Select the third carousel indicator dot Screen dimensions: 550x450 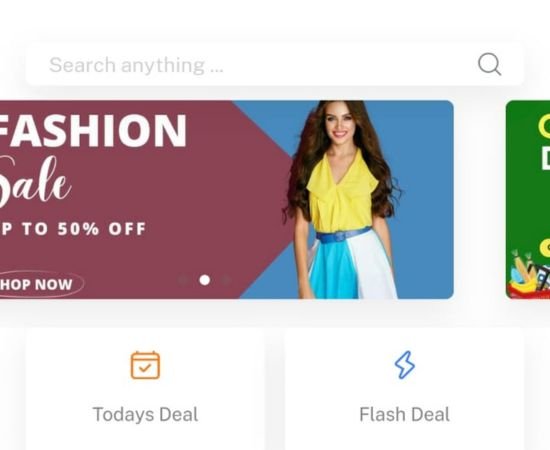click(227, 280)
